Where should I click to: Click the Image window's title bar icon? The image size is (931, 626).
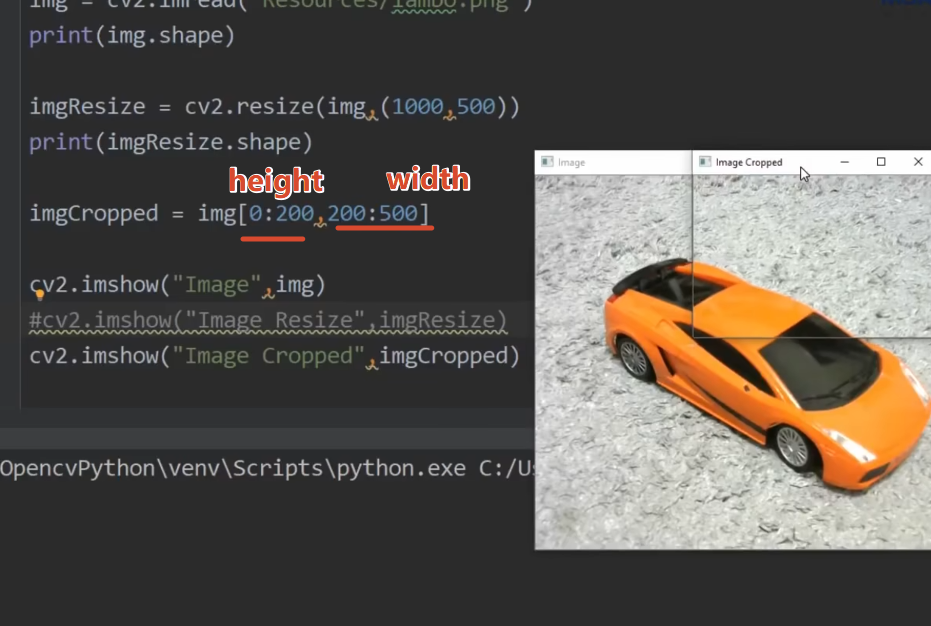(x=547, y=162)
